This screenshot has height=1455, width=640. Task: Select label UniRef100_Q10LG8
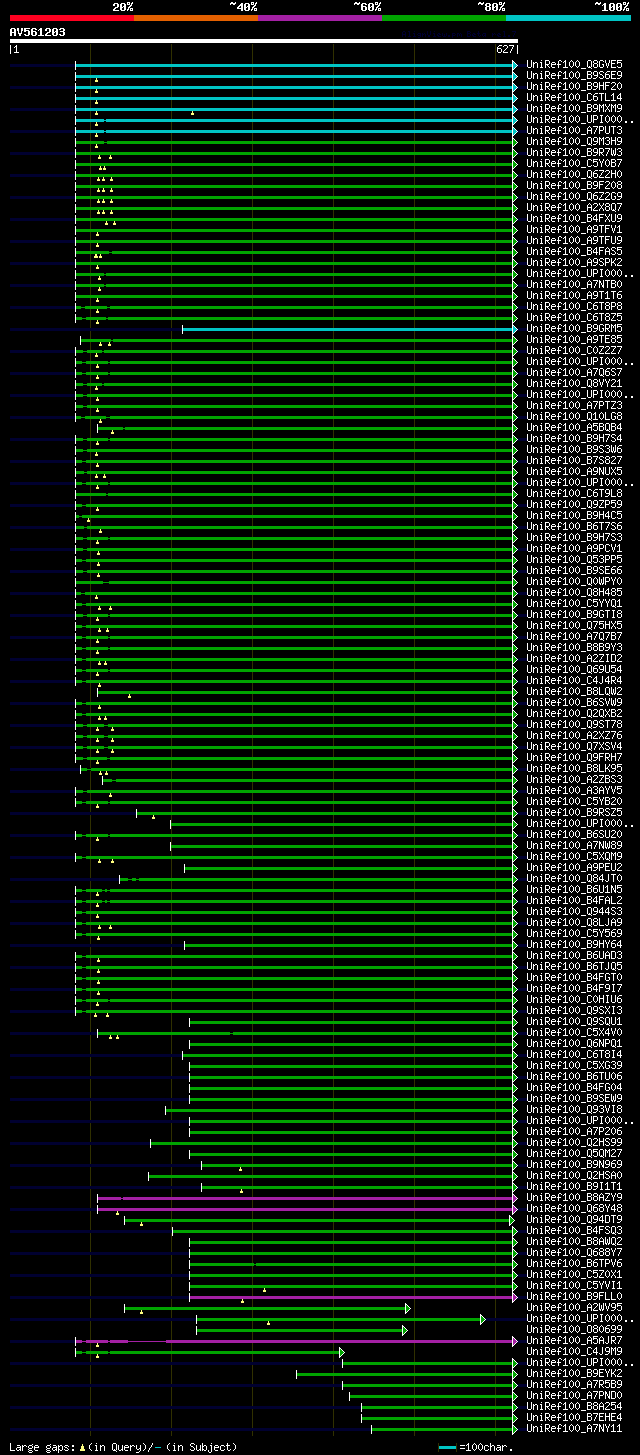pyautogui.click(x=574, y=416)
